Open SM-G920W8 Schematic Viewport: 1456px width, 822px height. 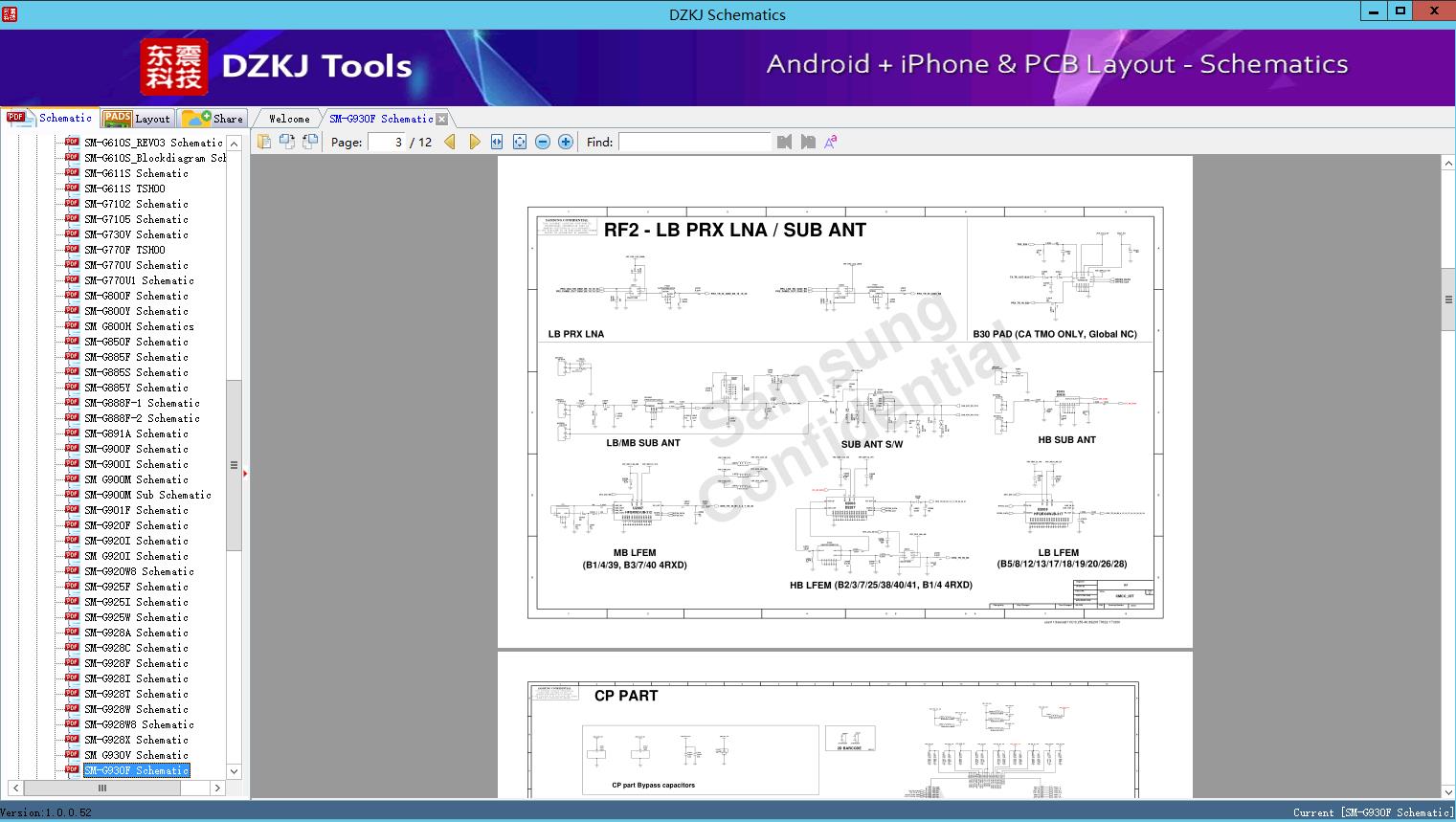pos(139,571)
